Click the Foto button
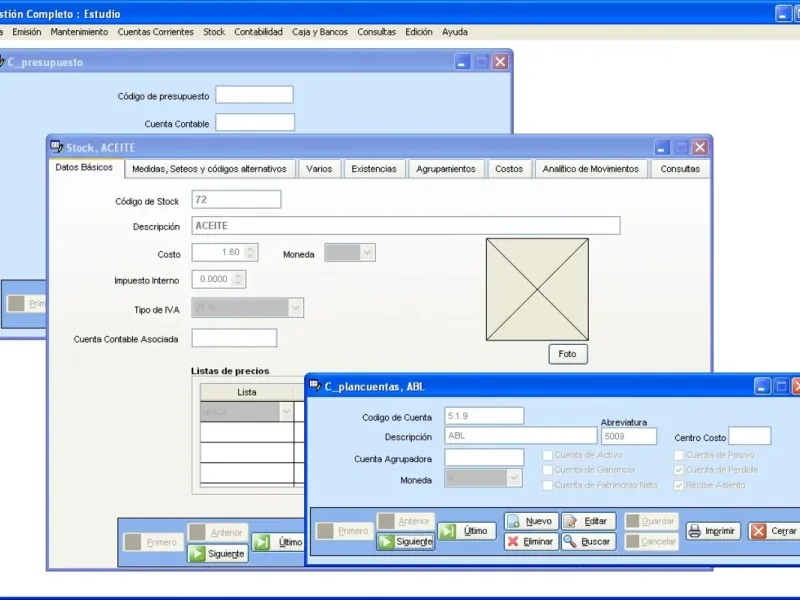Viewport: 800px width, 600px height. pos(568,354)
